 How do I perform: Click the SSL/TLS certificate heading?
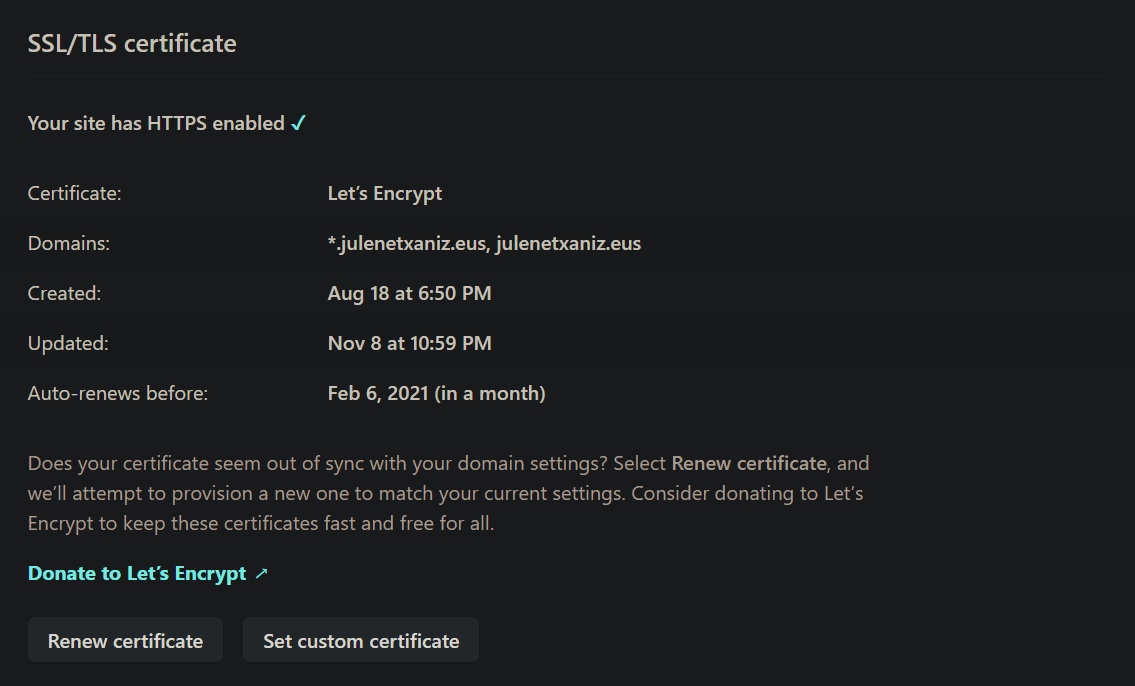point(132,42)
